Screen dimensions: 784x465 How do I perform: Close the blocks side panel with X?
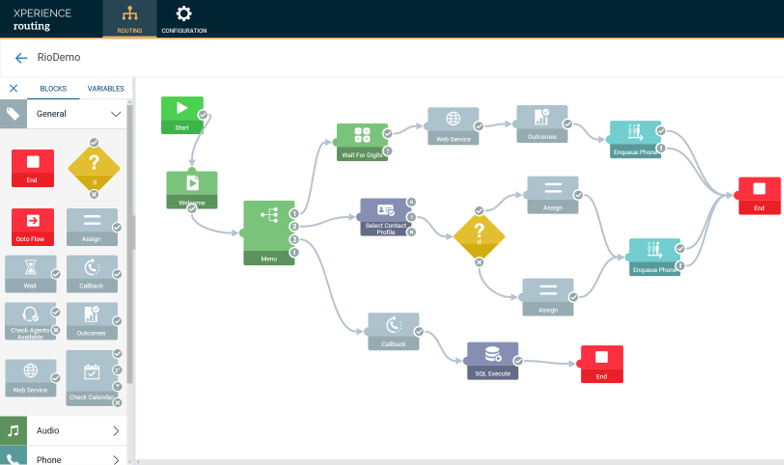coord(13,89)
